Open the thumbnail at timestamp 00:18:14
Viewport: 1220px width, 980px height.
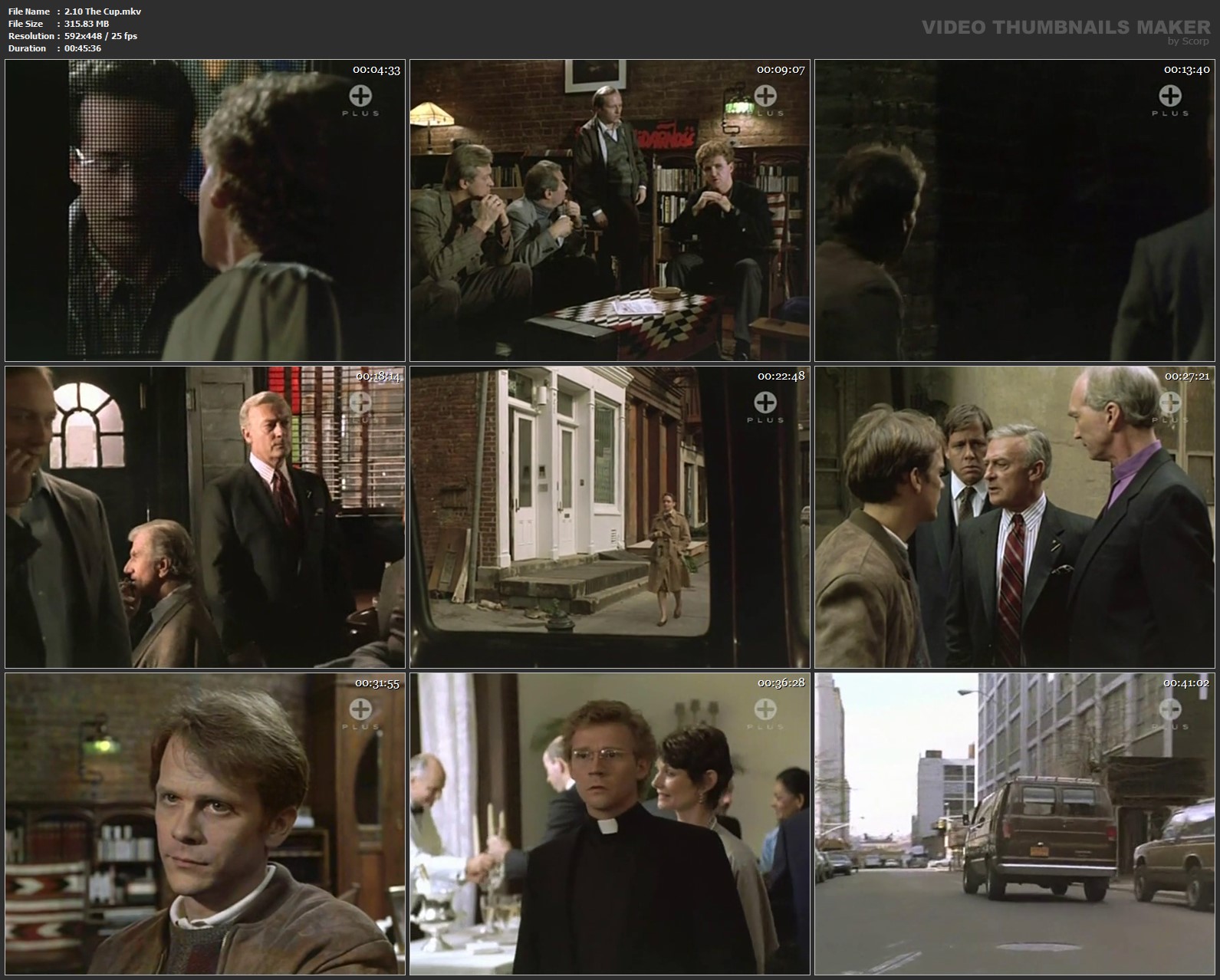coord(205,517)
